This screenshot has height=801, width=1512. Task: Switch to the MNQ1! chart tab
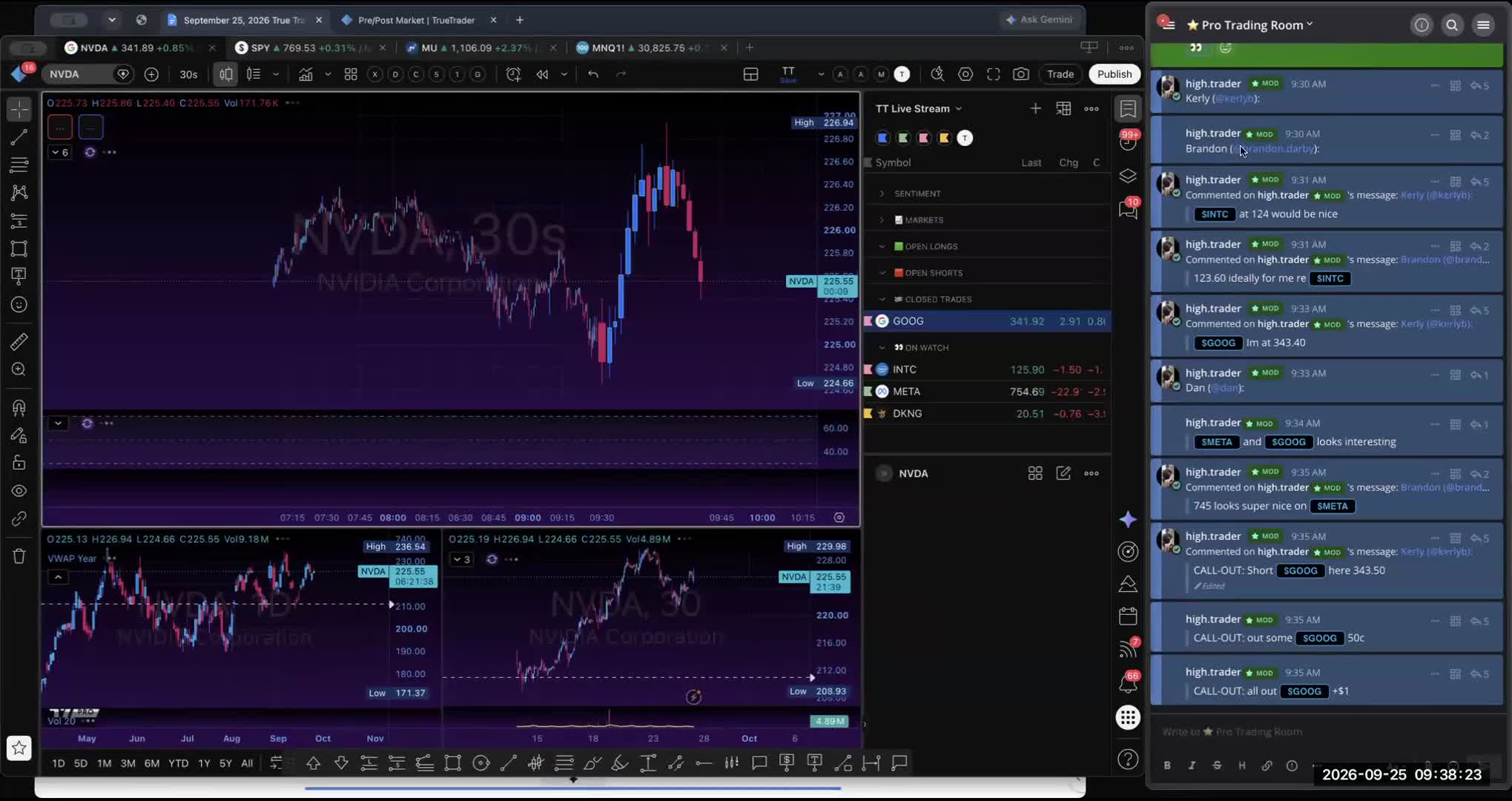(650, 47)
